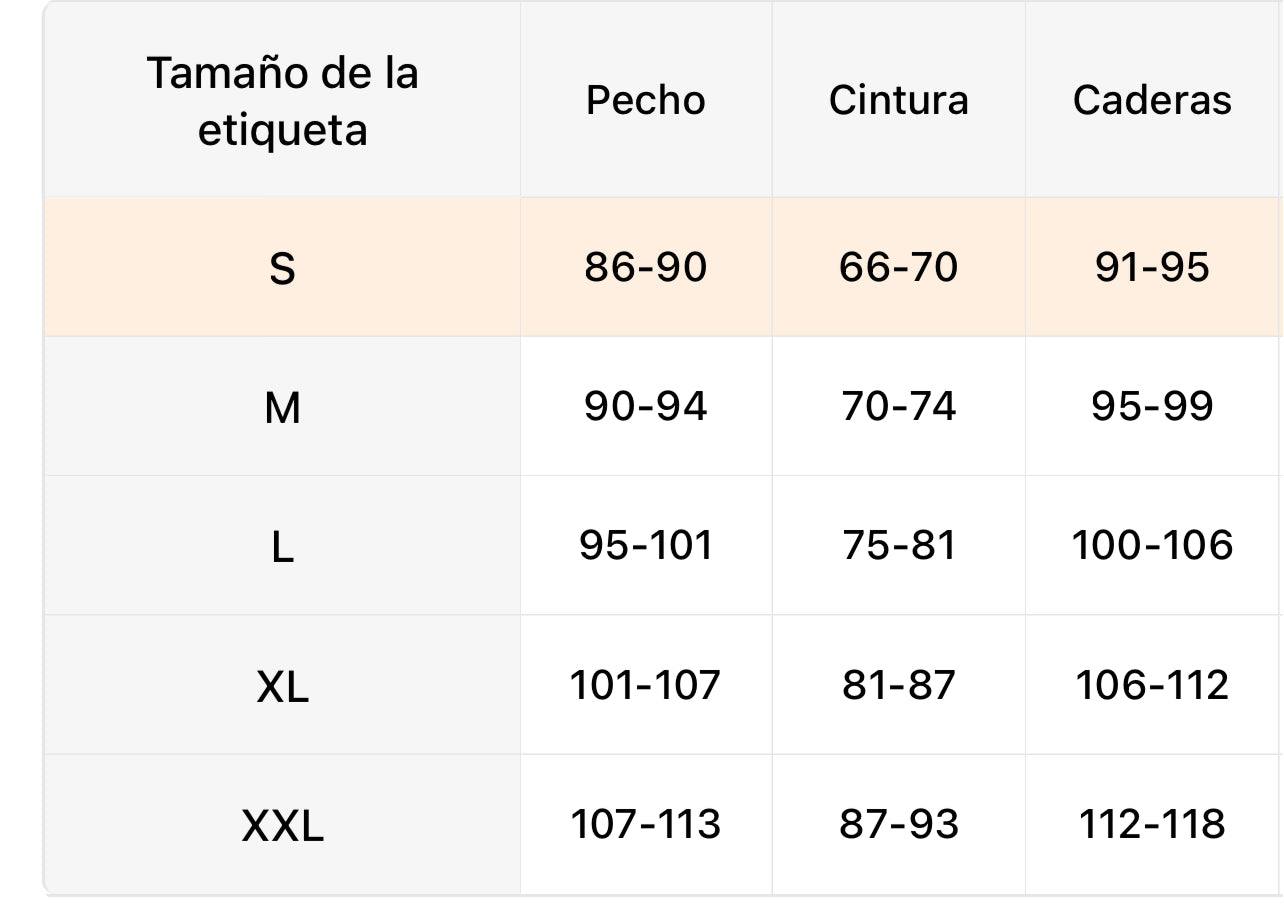Click the 112-118 hips measurement cell
Image resolution: width=1284 pixels, height=911 pixels.
[1152, 824]
